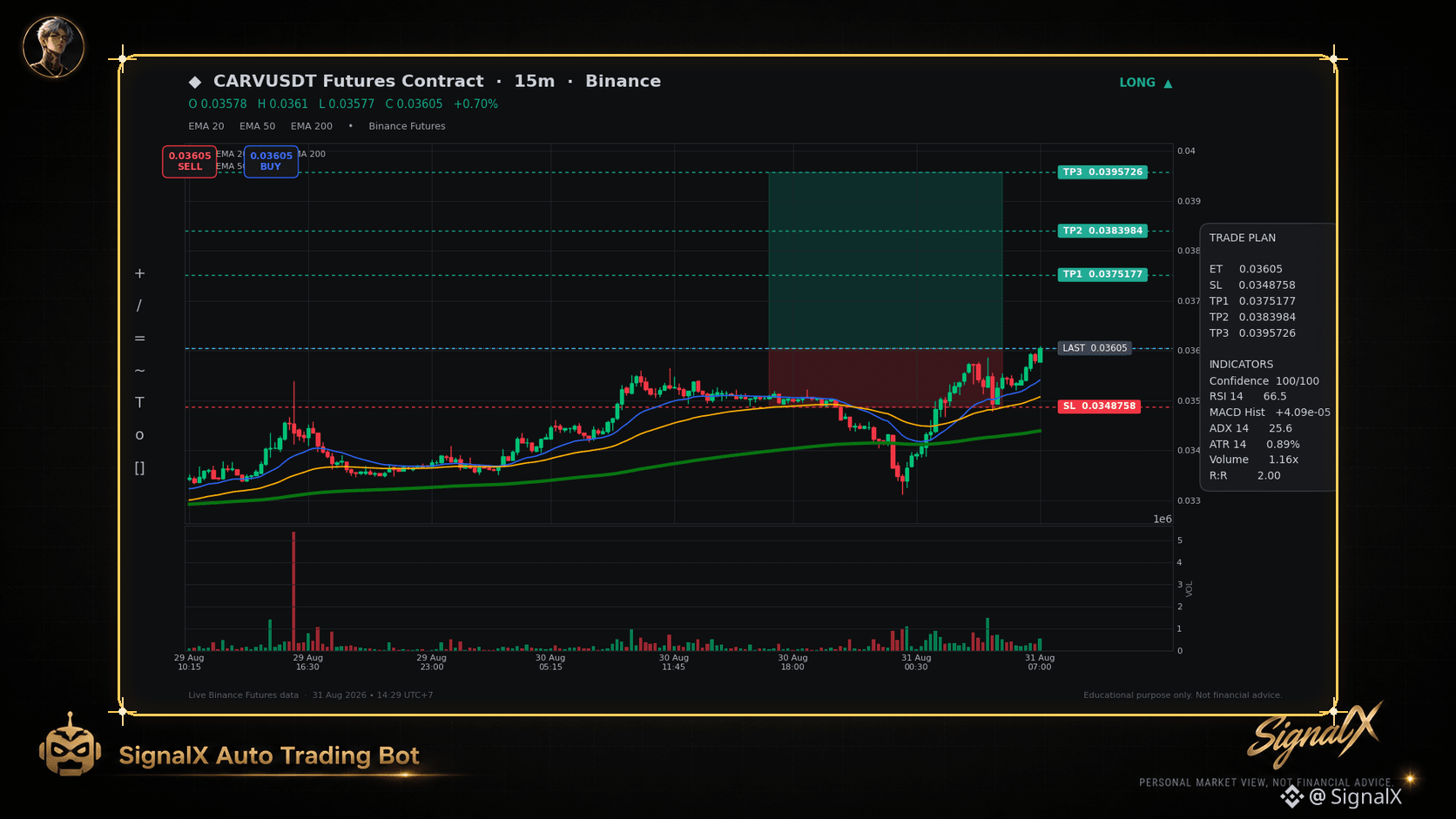Screen dimensions: 1456x819
Task: Click the TP3 0.0395726 chart price tag
Action: (1102, 172)
